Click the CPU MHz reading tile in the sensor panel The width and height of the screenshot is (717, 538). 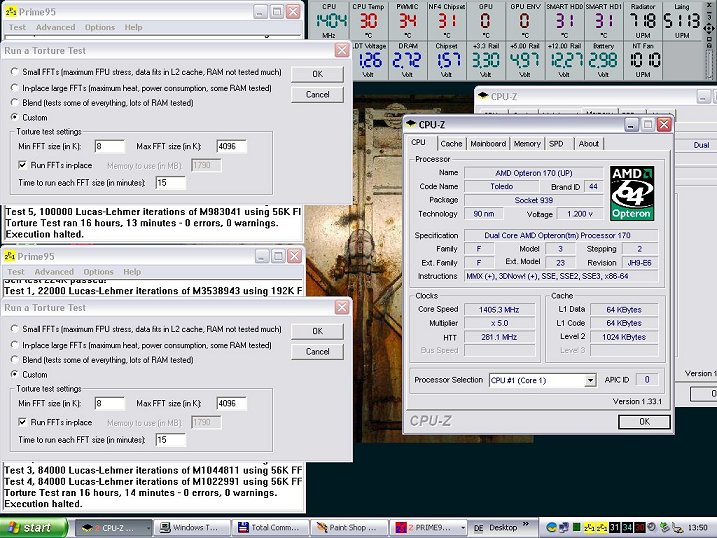click(x=329, y=21)
